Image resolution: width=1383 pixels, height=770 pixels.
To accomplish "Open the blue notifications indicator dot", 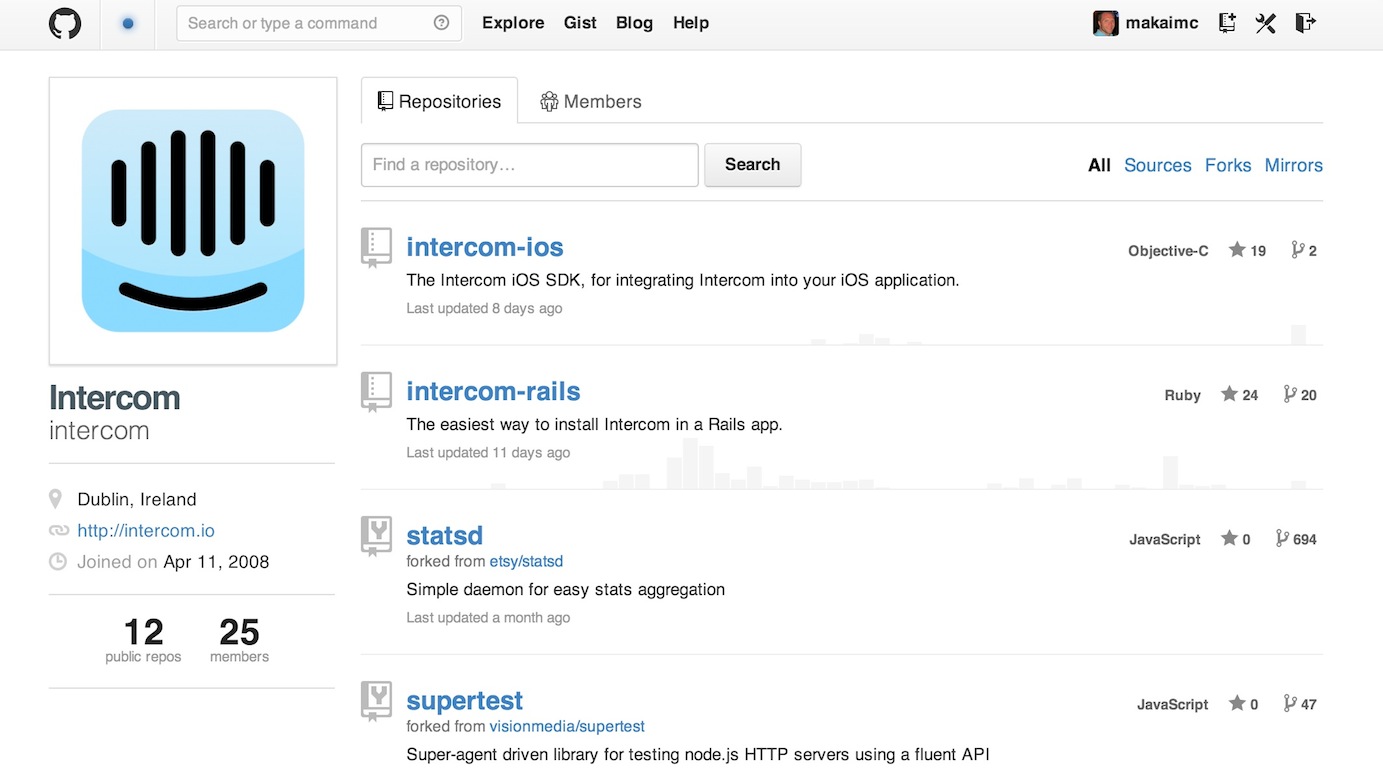I will click(x=128, y=24).
